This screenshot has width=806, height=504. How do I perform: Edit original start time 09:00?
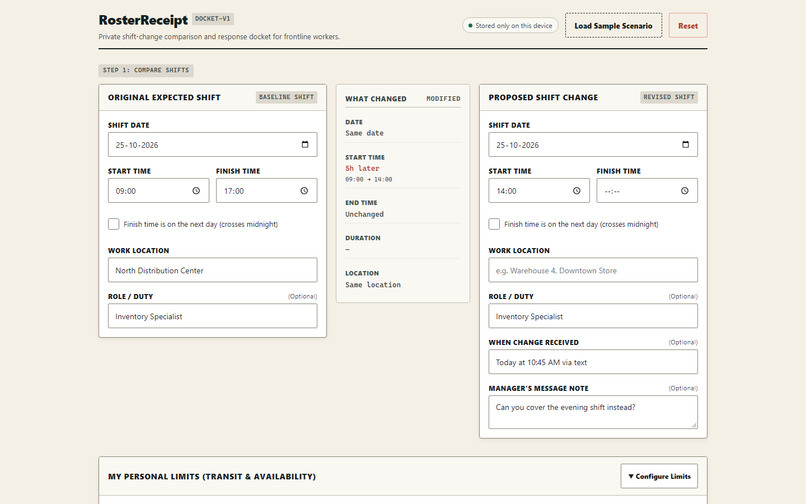click(158, 191)
